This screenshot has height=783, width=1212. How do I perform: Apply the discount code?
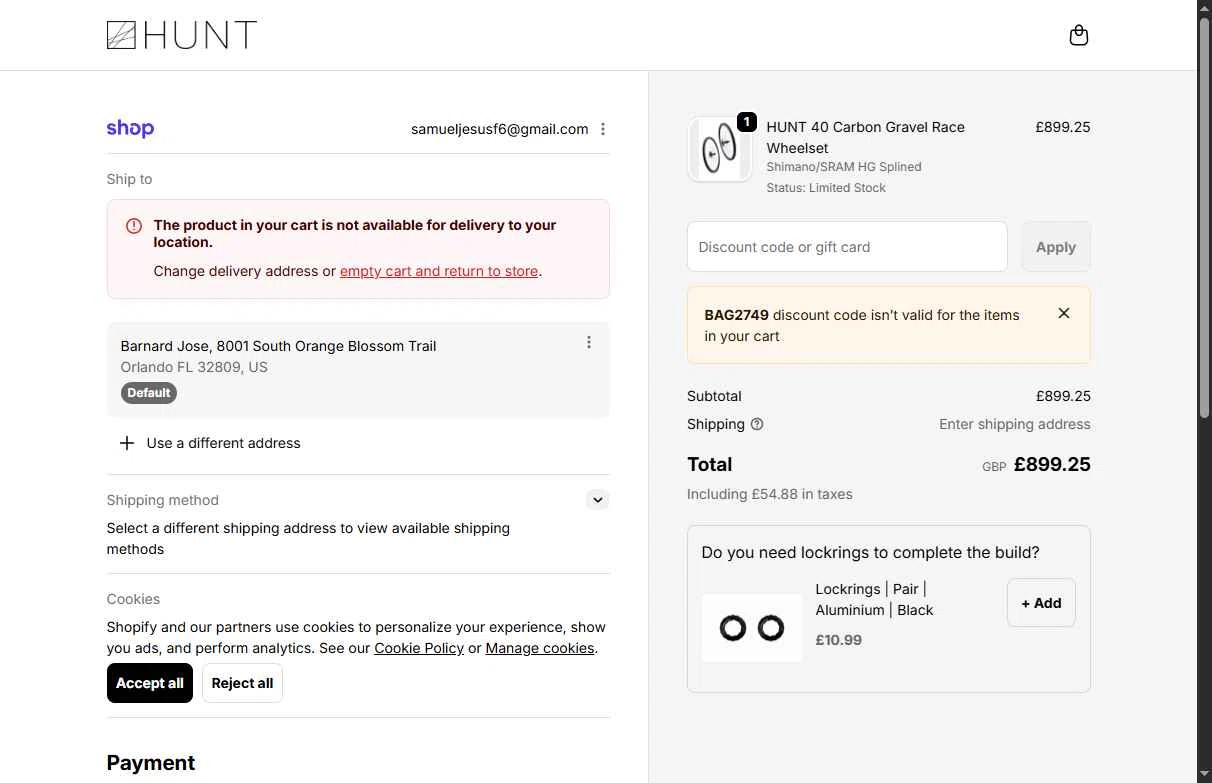1056,247
